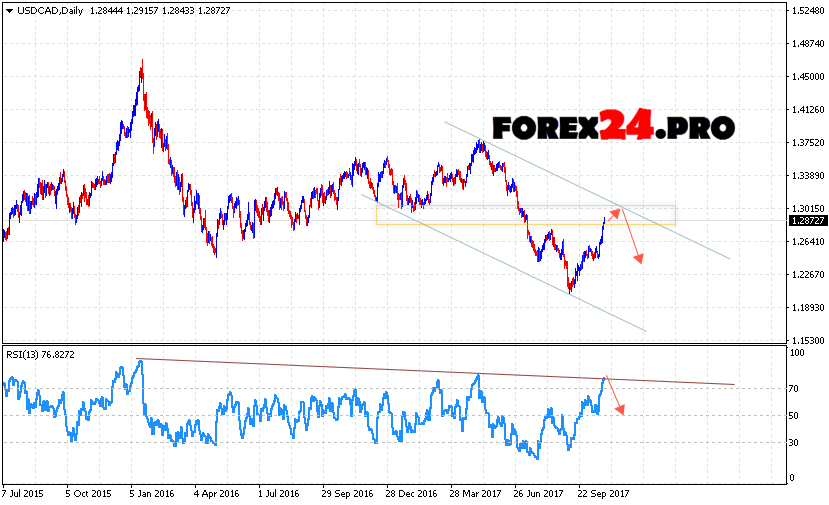Screen dimensions: 829x505
Task: Select the long red downward arrow on price chart
Action: [x=630, y=238]
